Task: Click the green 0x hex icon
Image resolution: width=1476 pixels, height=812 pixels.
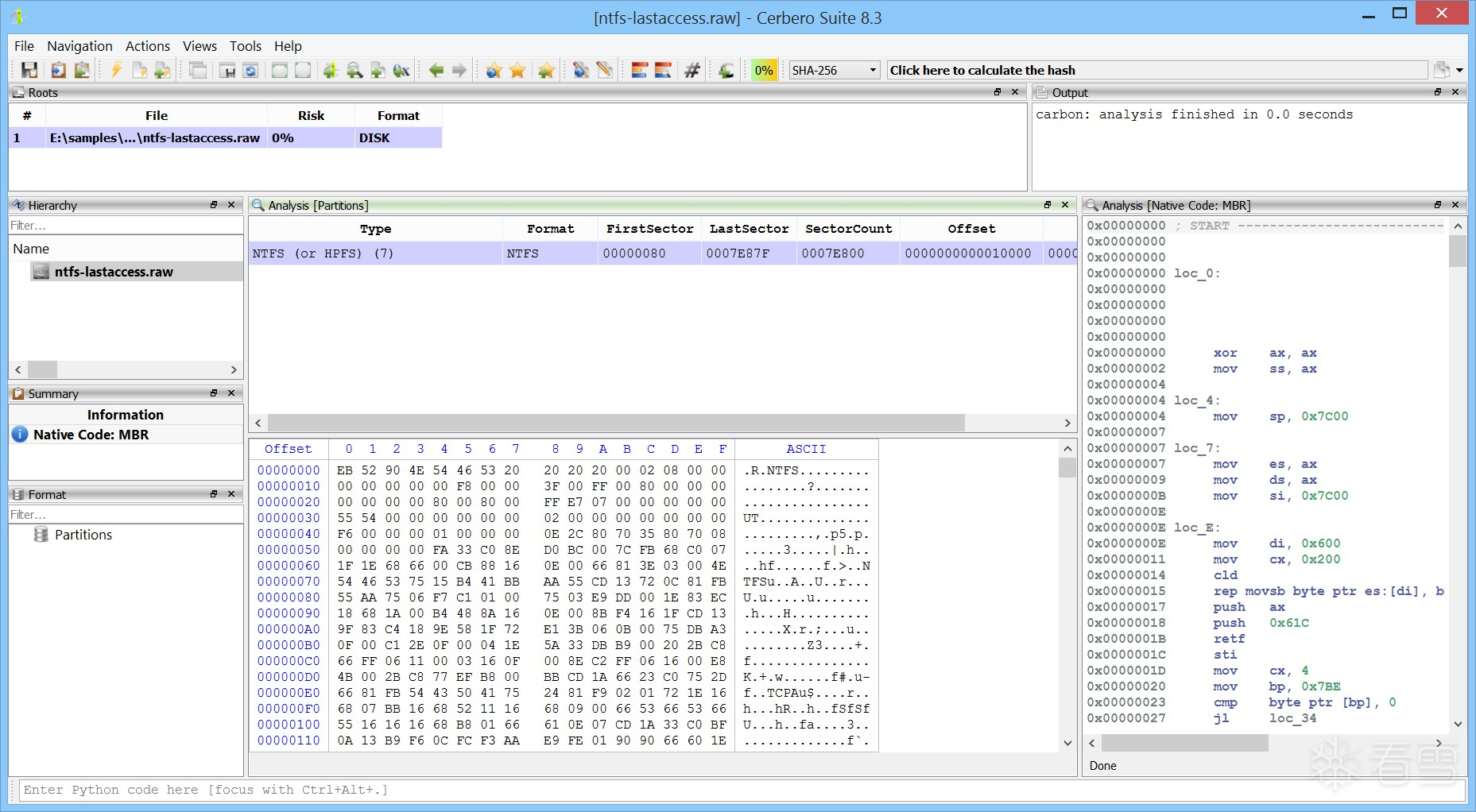Action: click(x=401, y=70)
